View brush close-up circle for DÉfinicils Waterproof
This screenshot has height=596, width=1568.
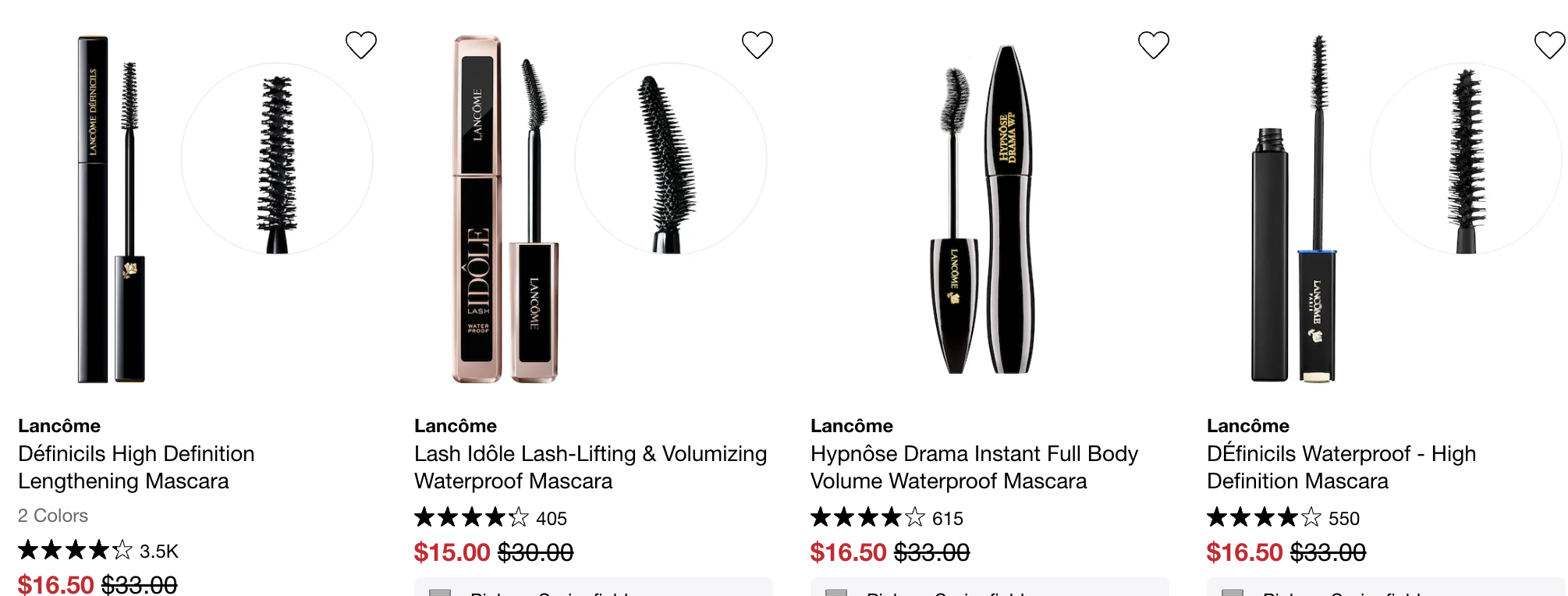point(1467,159)
